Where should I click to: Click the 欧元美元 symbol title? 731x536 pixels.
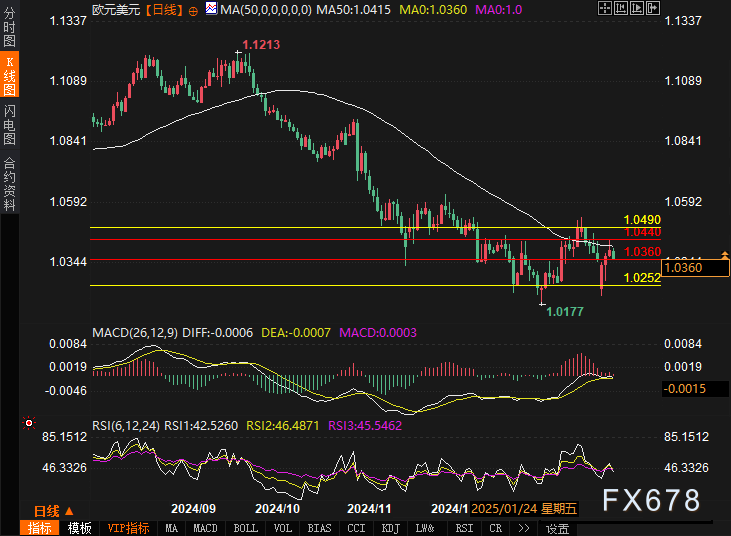[116, 9]
